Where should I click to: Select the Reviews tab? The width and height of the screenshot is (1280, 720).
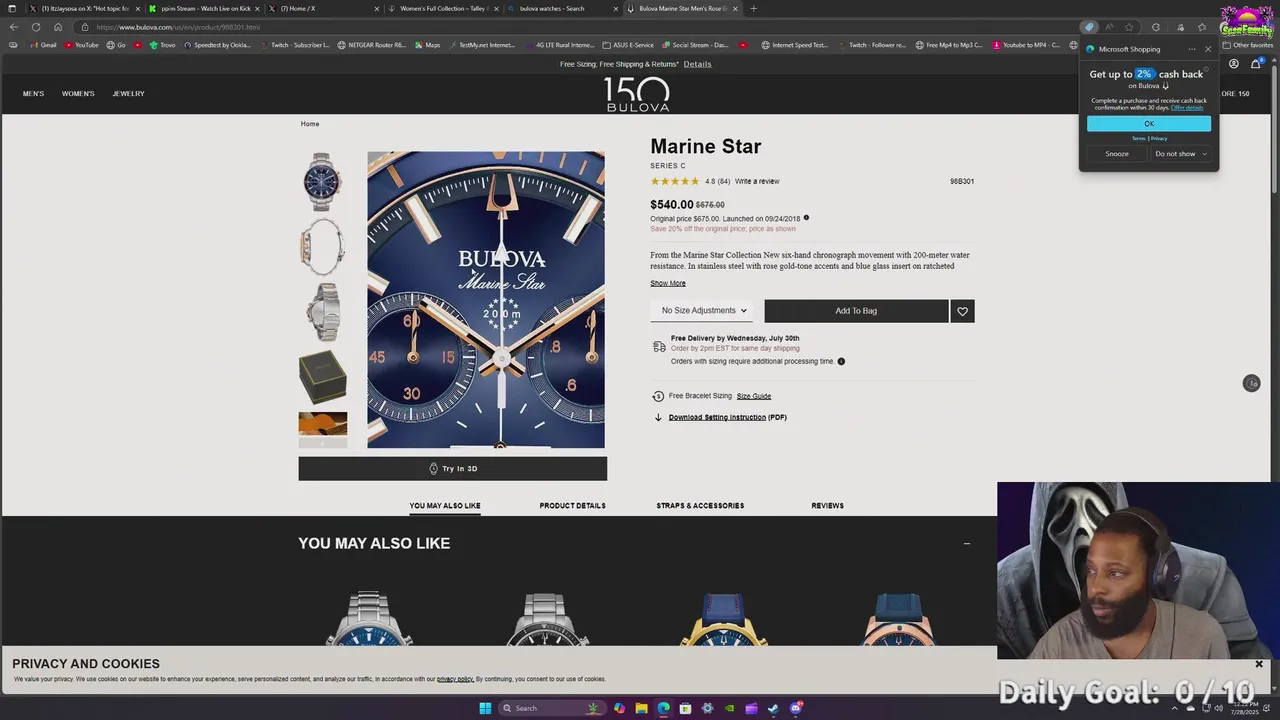827,505
